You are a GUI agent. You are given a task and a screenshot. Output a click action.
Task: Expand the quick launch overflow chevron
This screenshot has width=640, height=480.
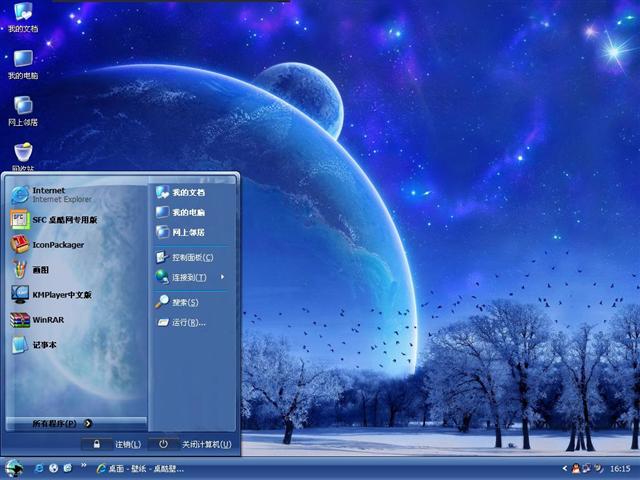tap(84, 465)
